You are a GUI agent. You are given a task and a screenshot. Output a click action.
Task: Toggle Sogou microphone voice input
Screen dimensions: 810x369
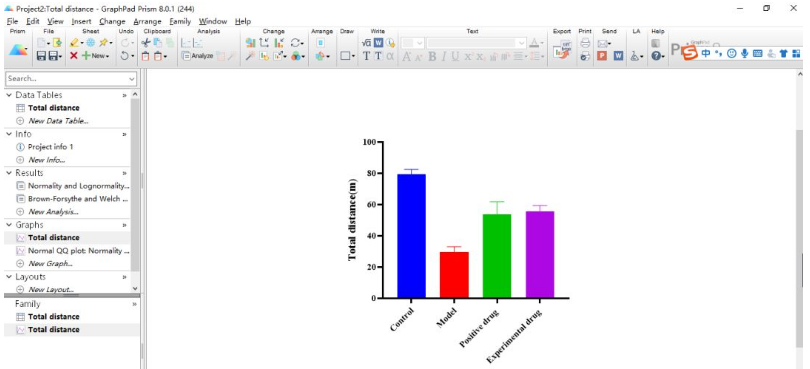point(744,53)
